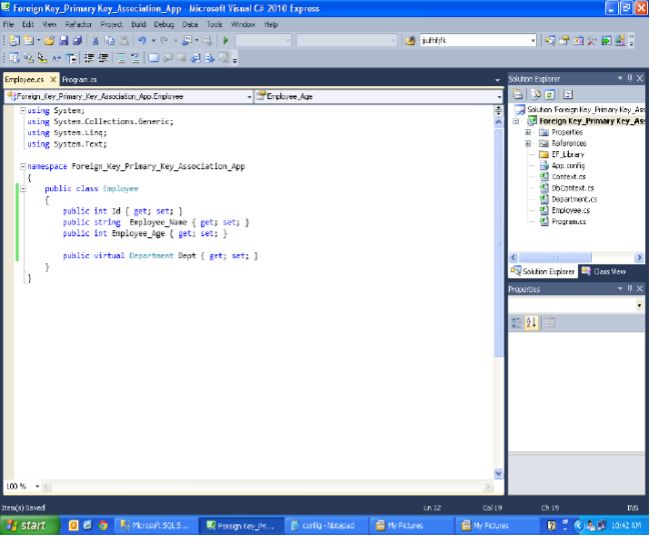Select Categorized view icon in Properties panel
Viewport: 650px width, 537px height.
518,322
